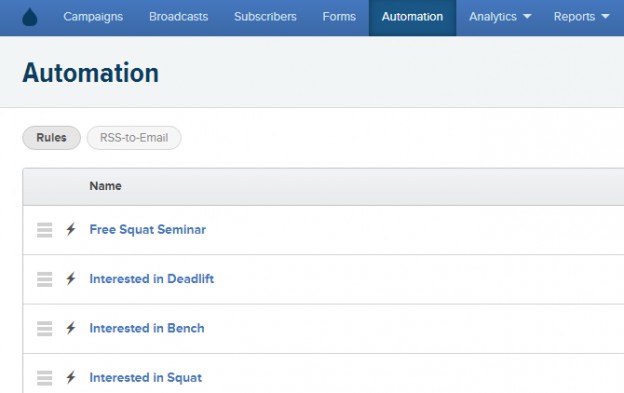624x393 pixels.
Task: Go to the Broadcasts section
Action: click(x=178, y=17)
